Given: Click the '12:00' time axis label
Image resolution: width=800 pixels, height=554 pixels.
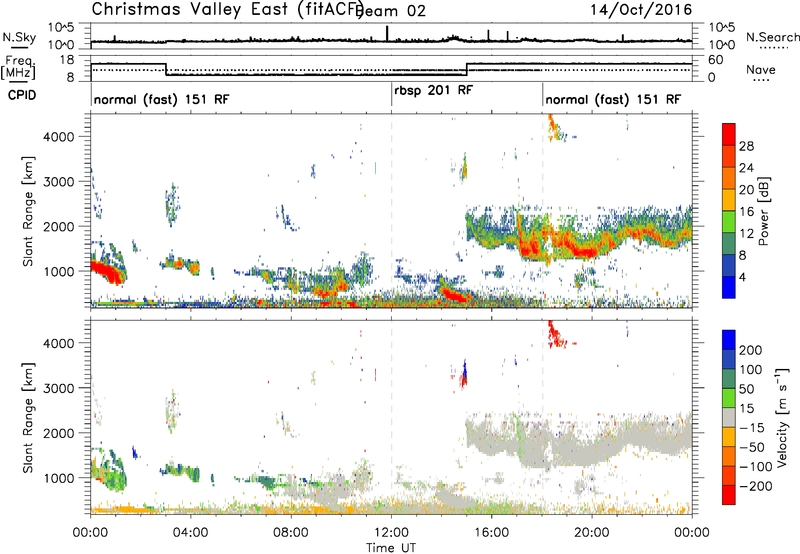Looking at the screenshot, I should pyautogui.click(x=391, y=533).
